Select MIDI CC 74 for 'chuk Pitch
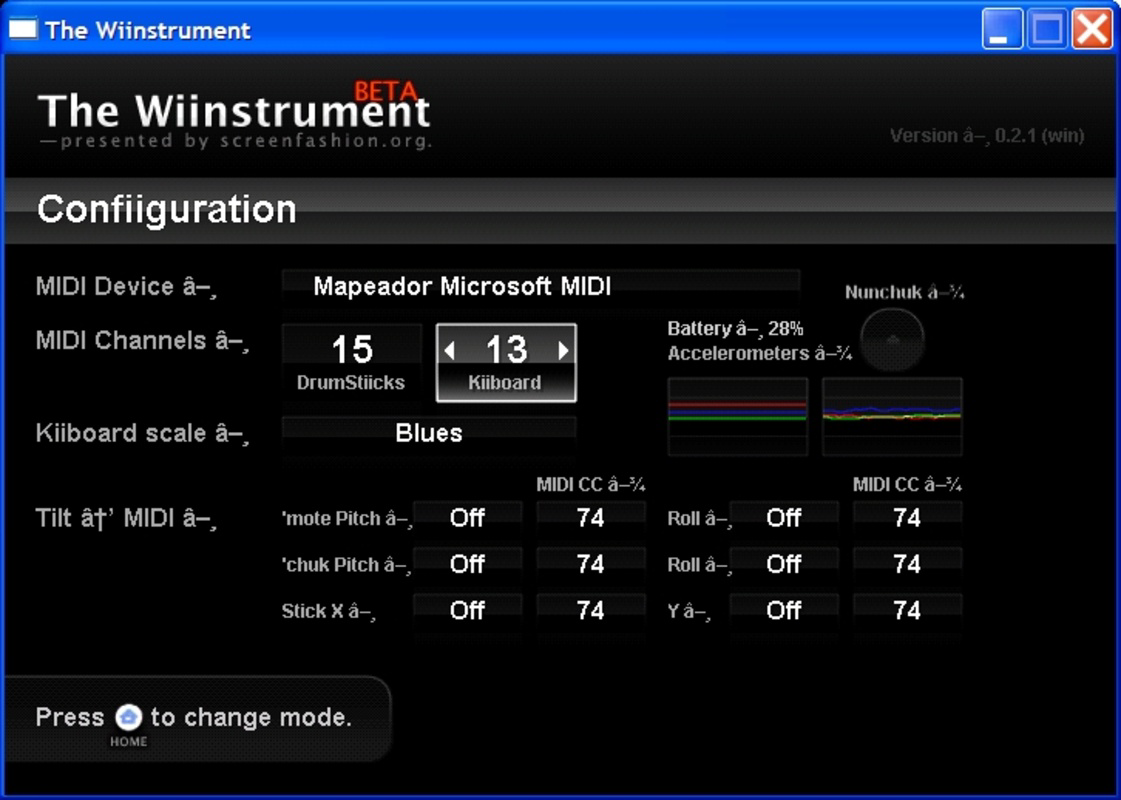This screenshot has width=1121, height=800. click(x=591, y=564)
